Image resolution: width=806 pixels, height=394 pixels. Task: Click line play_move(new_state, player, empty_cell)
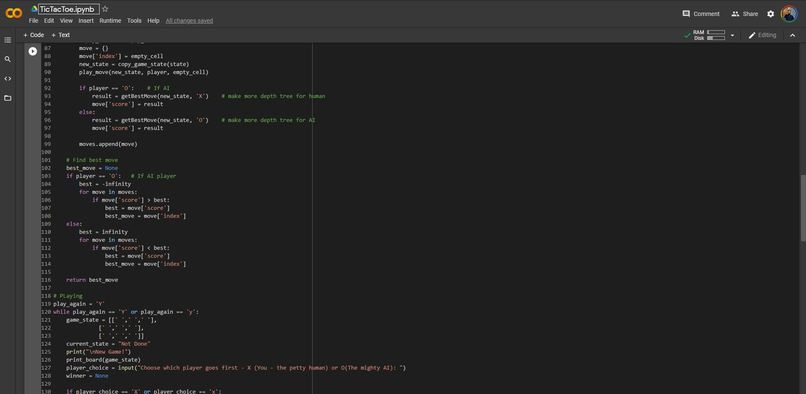tap(143, 72)
